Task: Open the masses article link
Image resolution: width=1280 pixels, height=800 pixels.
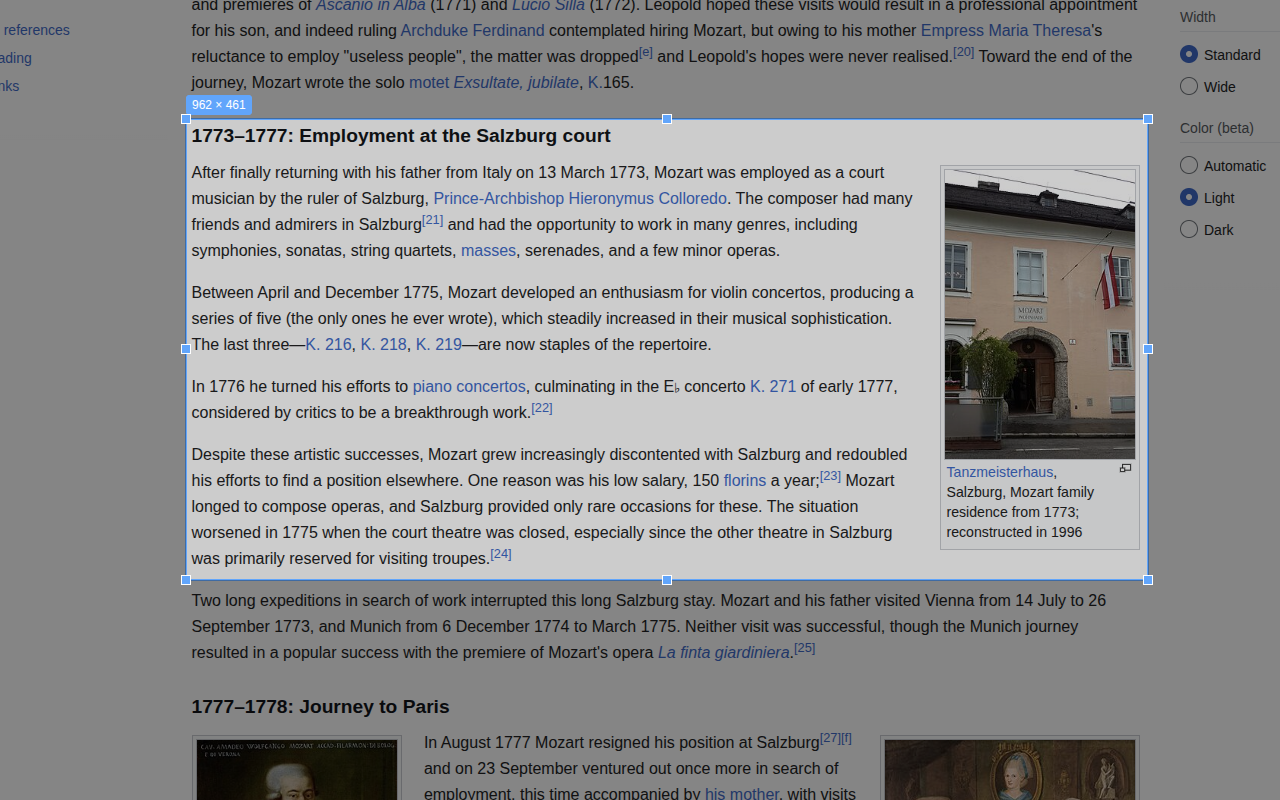Action: click(x=488, y=250)
